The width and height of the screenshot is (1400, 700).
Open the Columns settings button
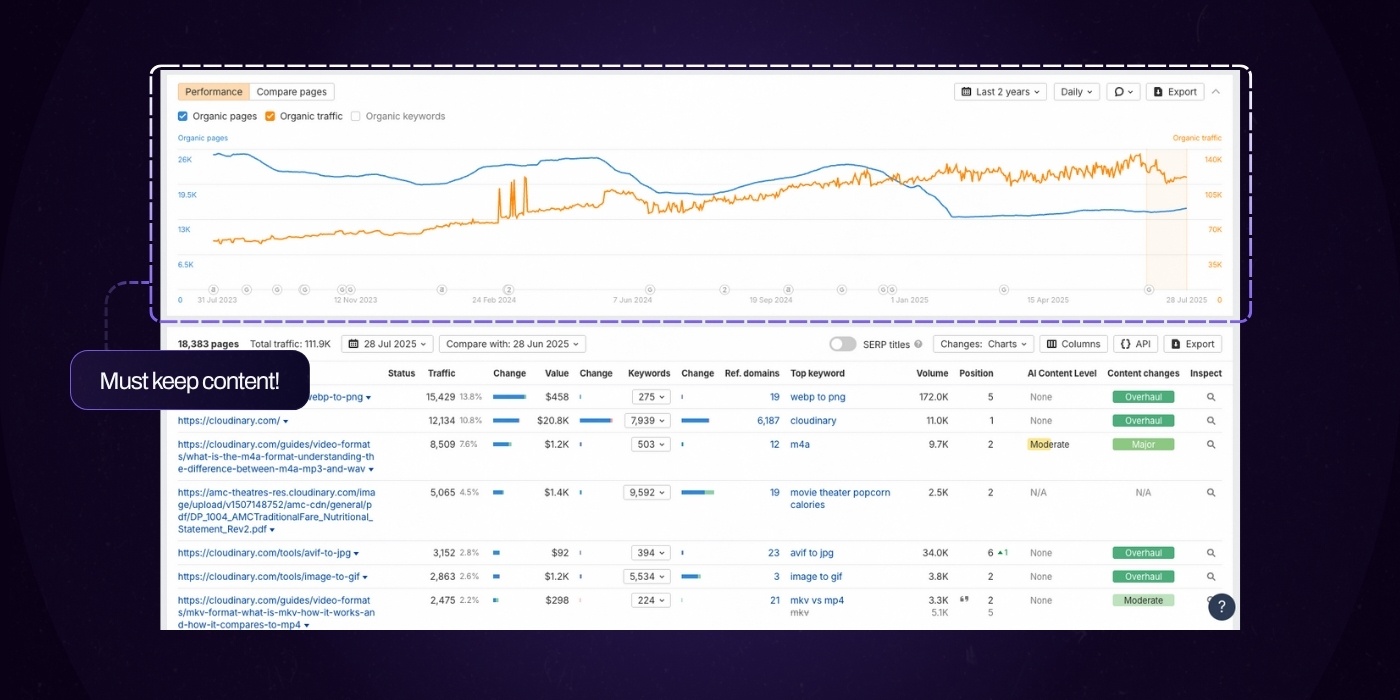click(1073, 344)
